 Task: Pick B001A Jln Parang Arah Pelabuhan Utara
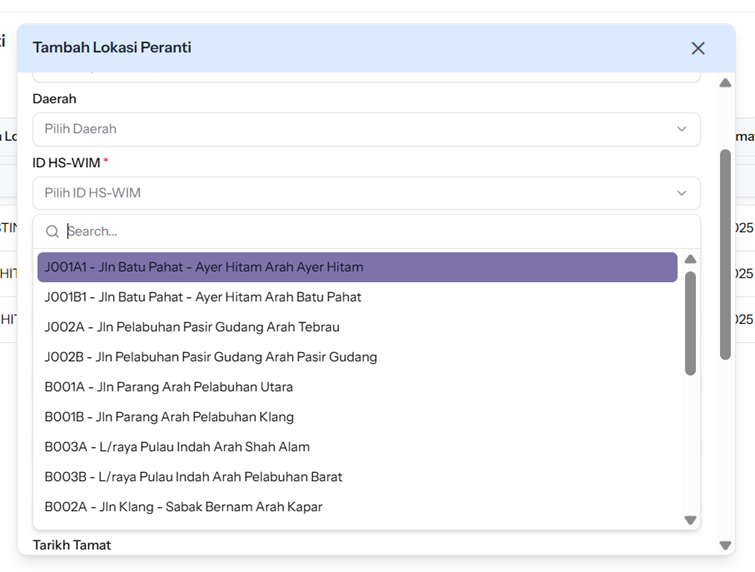357,387
